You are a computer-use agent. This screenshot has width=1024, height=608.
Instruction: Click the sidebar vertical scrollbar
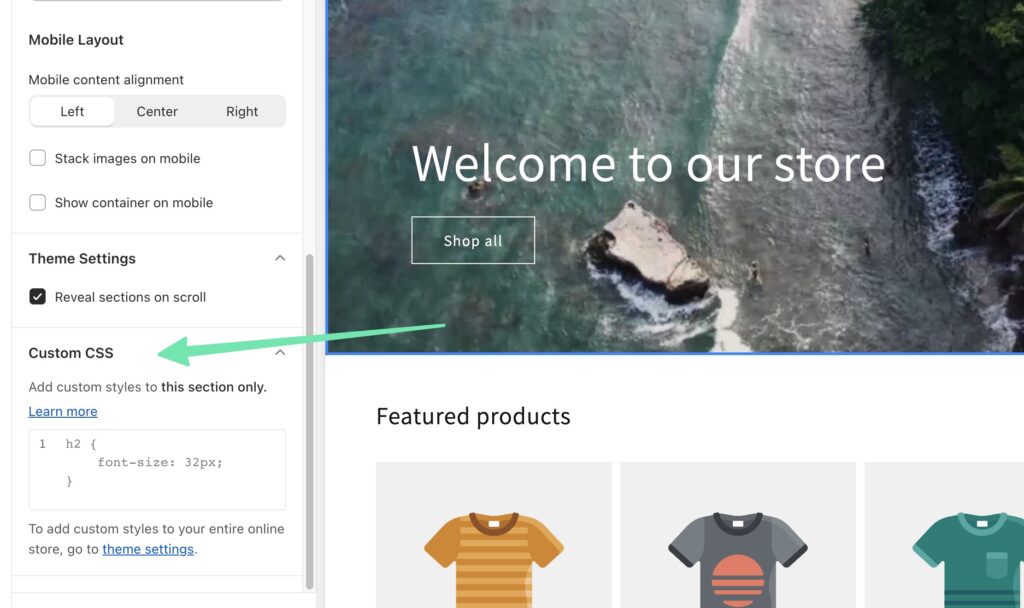click(x=309, y=420)
